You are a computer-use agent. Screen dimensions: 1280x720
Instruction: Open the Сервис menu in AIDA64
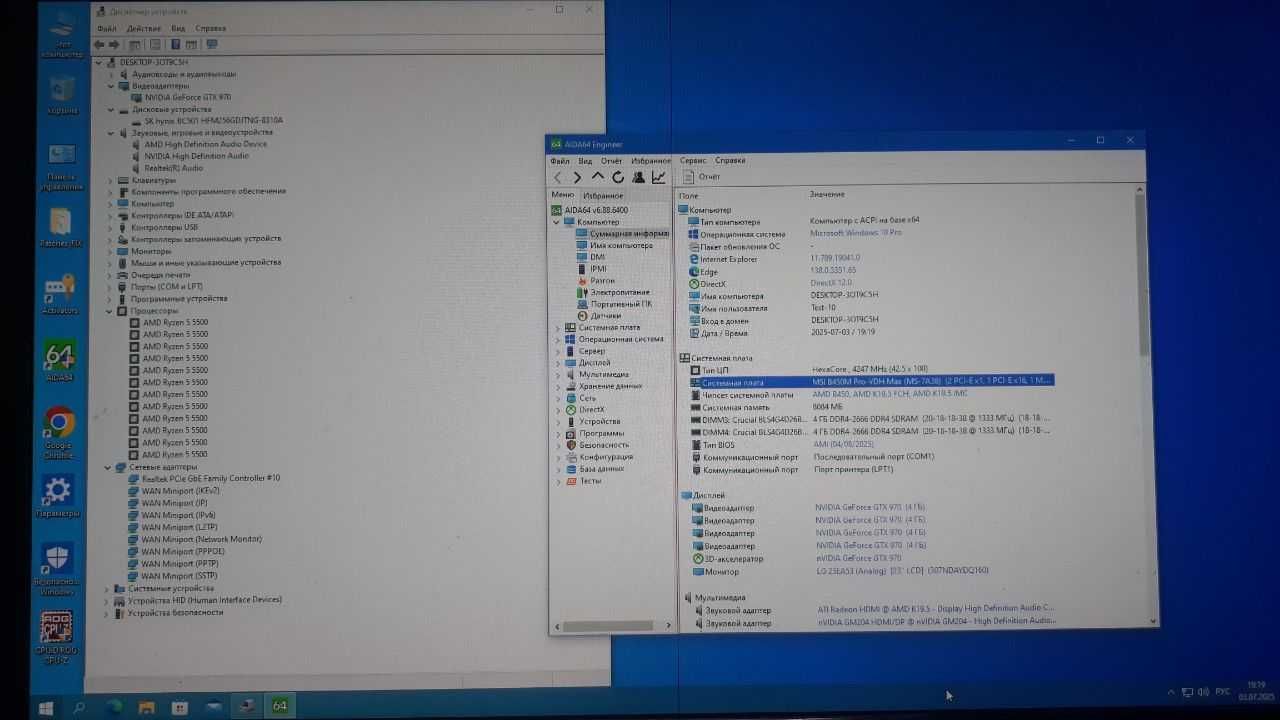coord(693,160)
